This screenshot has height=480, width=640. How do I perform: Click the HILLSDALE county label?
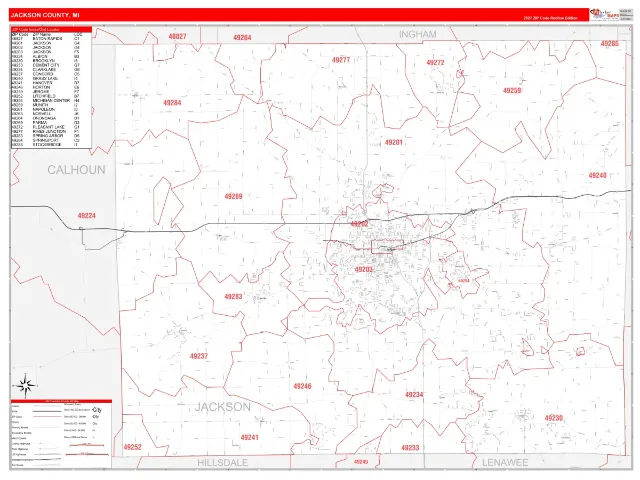click(x=222, y=462)
